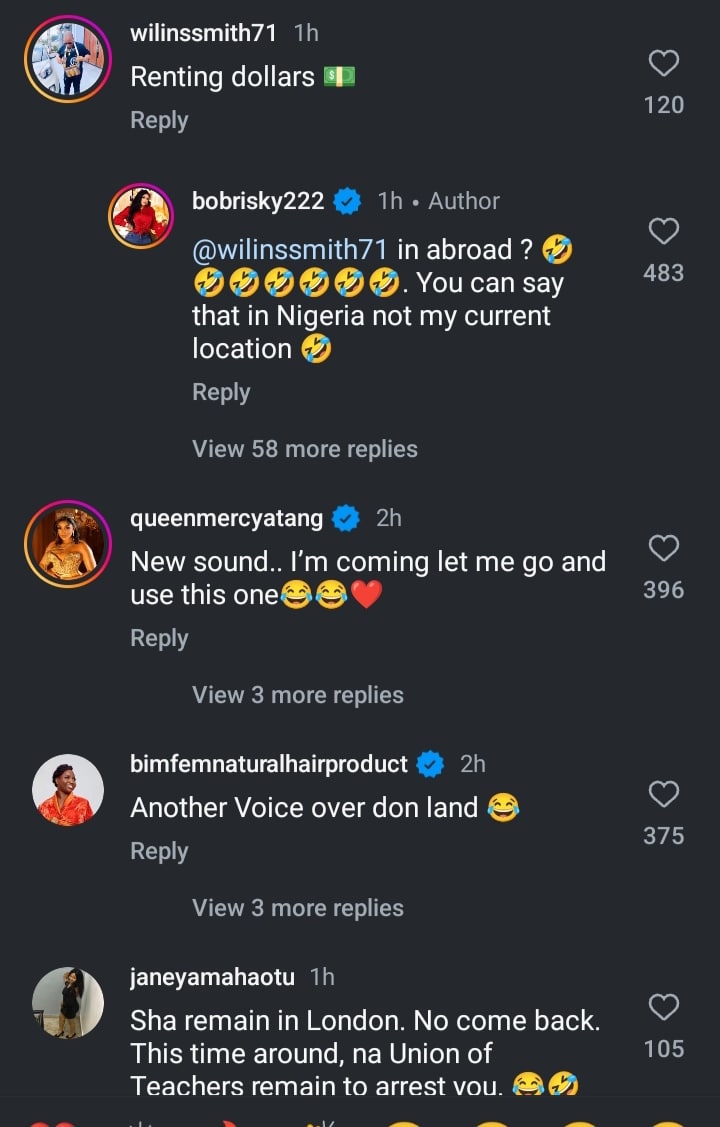Tap heart on bimfemnaturalhairproduct's comment

click(x=664, y=795)
